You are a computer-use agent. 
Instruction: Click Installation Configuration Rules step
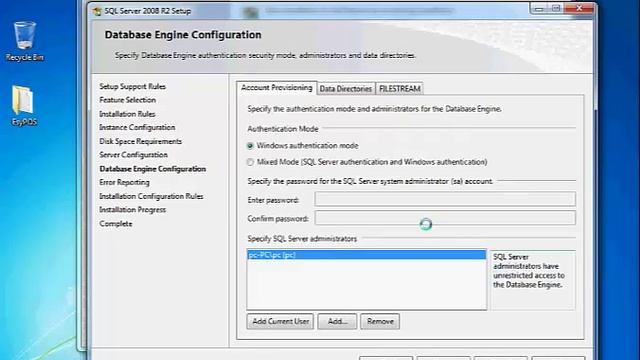click(x=151, y=196)
